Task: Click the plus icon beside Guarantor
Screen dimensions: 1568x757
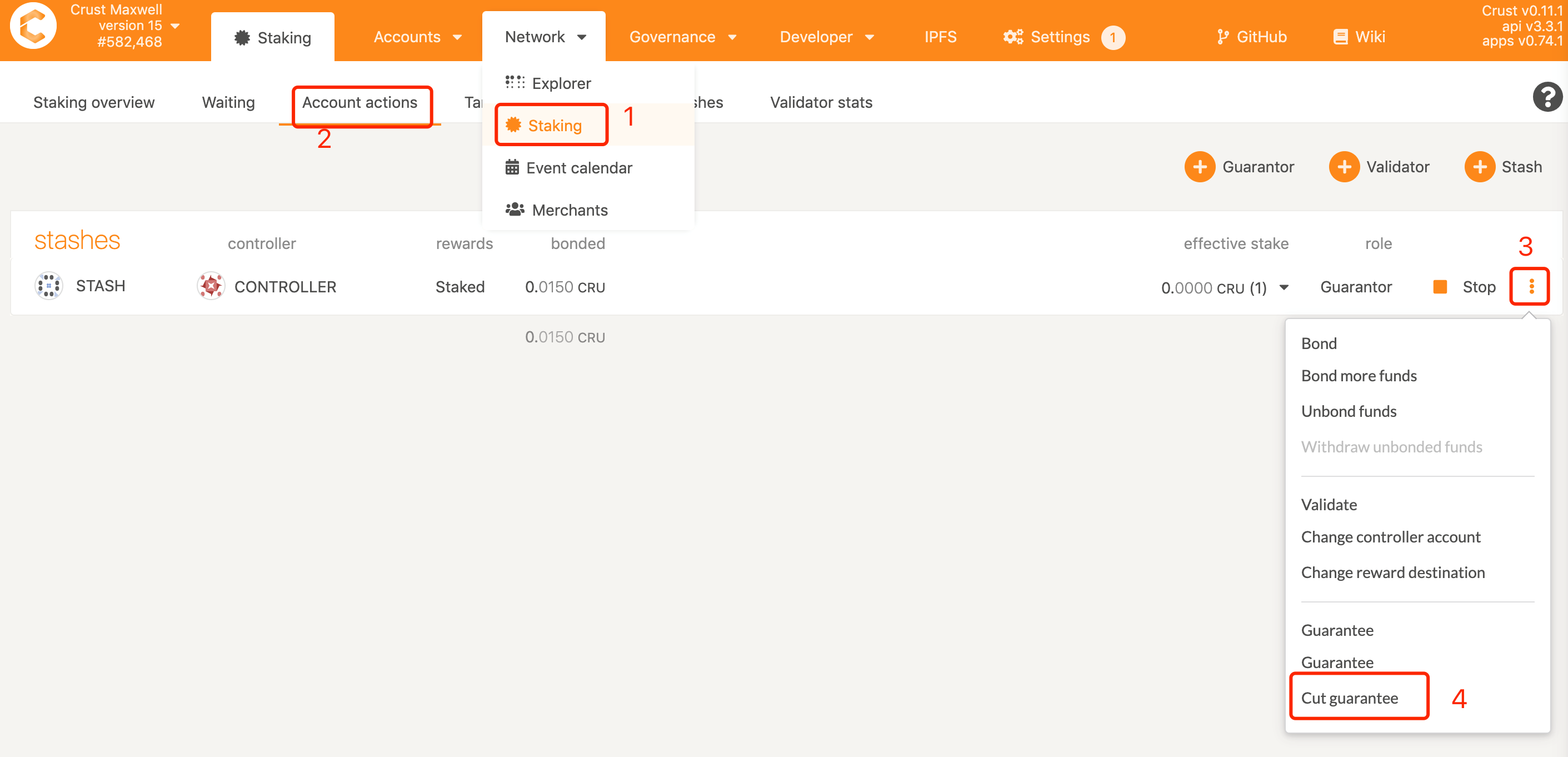Action: coord(1199,167)
